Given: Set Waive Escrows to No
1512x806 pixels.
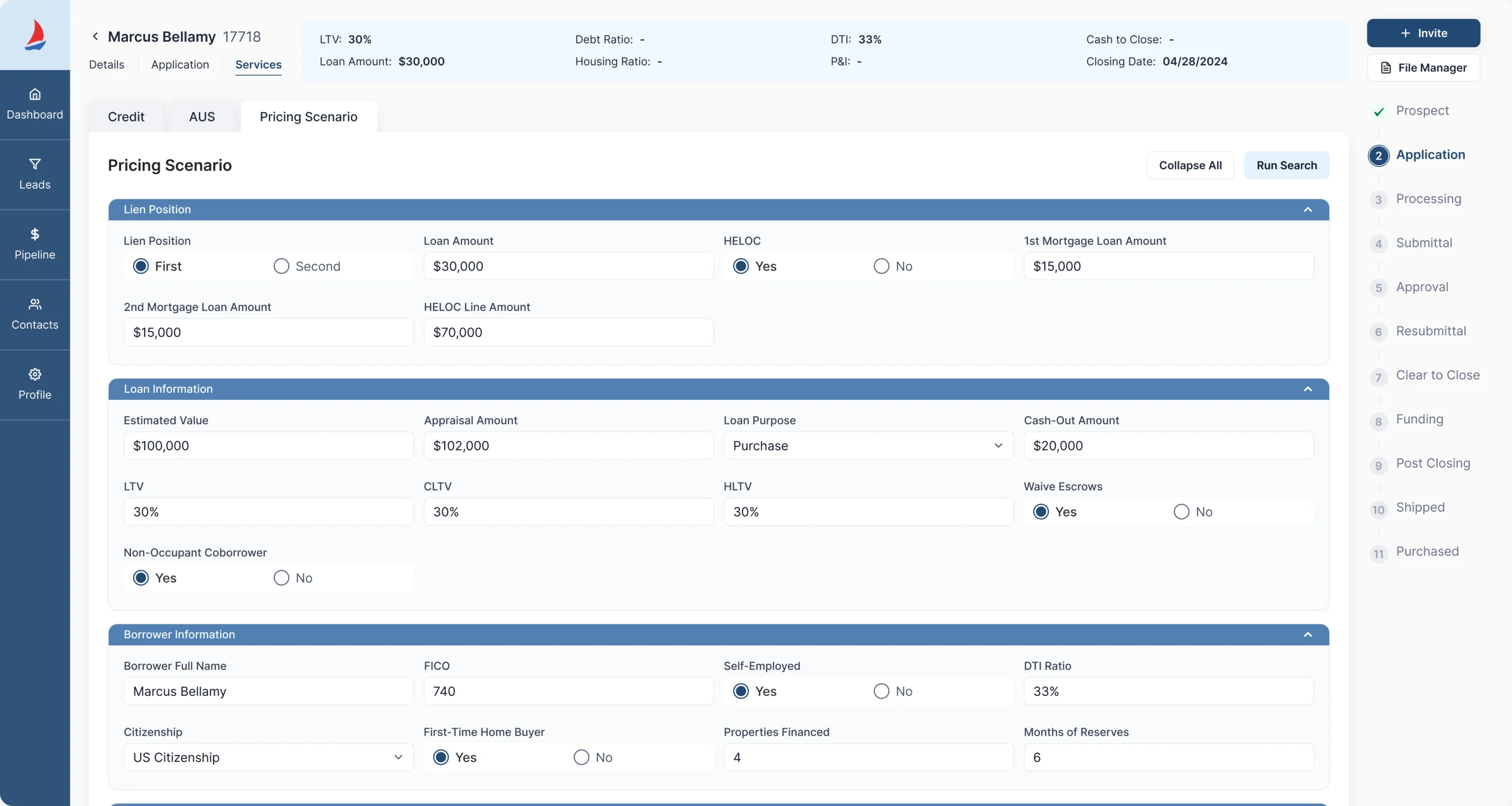Looking at the screenshot, I should (1182, 512).
